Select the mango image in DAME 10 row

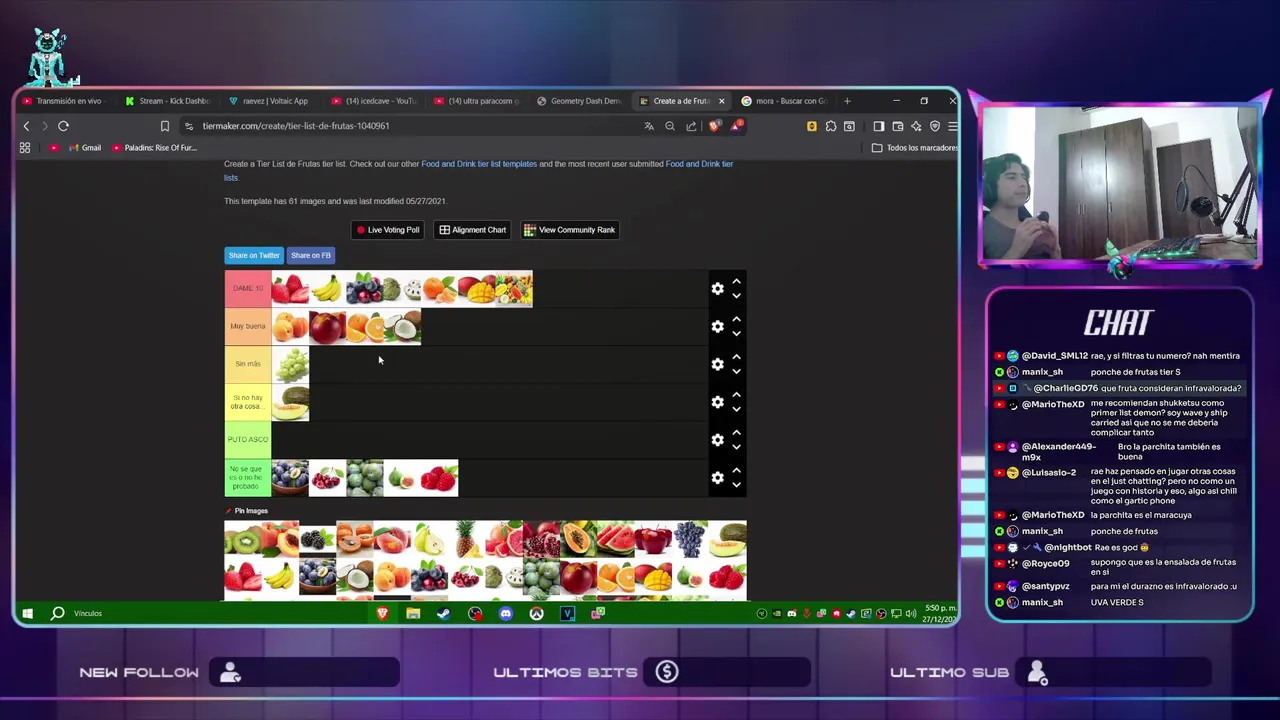477,289
